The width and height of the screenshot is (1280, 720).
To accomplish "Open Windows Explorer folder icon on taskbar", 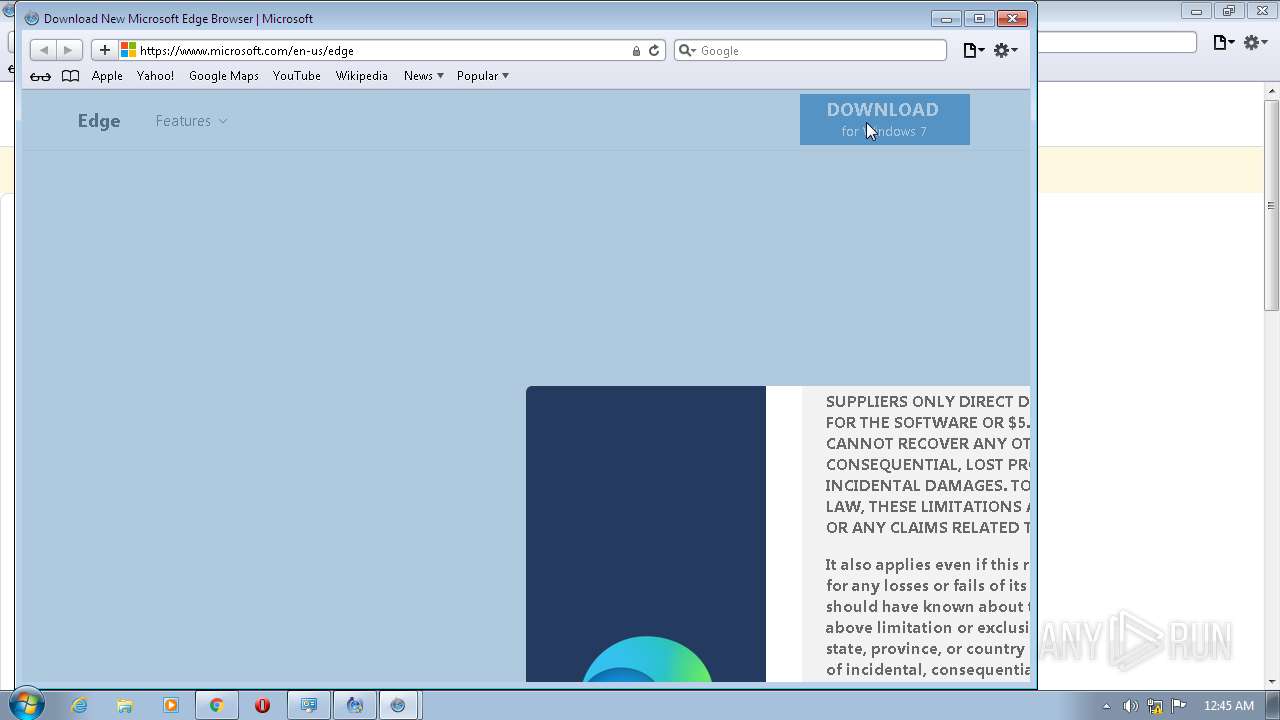I will click(x=125, y=705).
